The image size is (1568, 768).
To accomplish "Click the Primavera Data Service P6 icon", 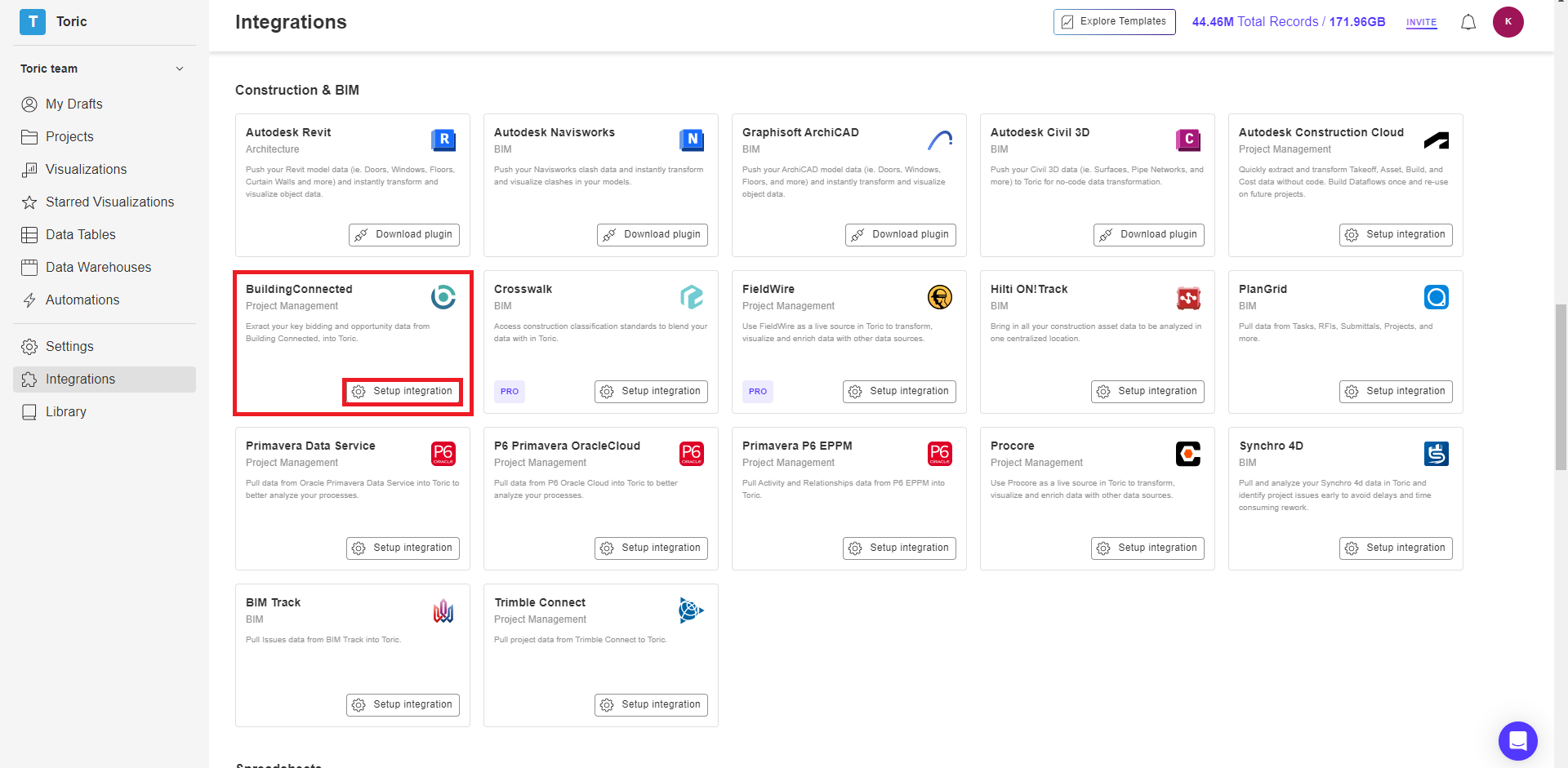I will click(443, 454).
